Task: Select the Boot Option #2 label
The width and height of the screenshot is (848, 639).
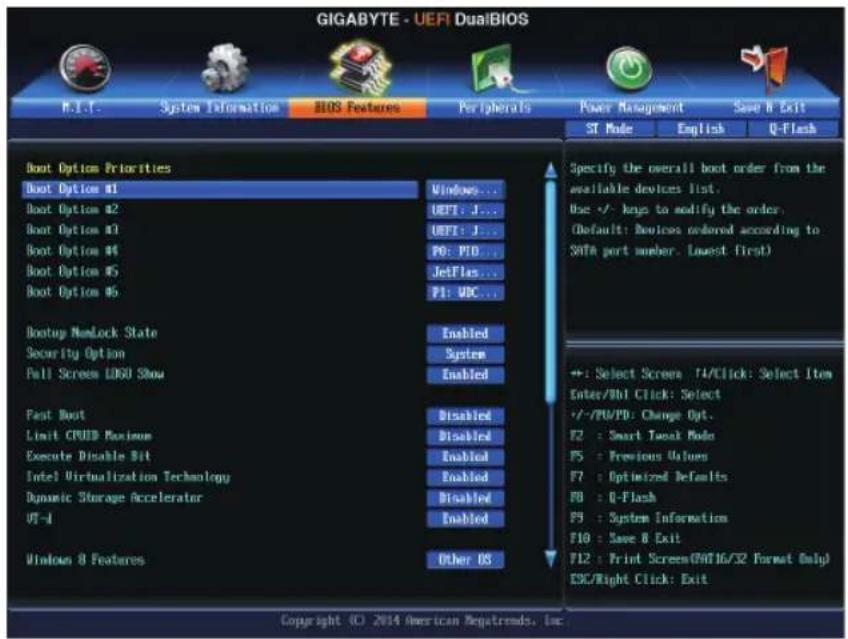Action: [x=72, y=210]
